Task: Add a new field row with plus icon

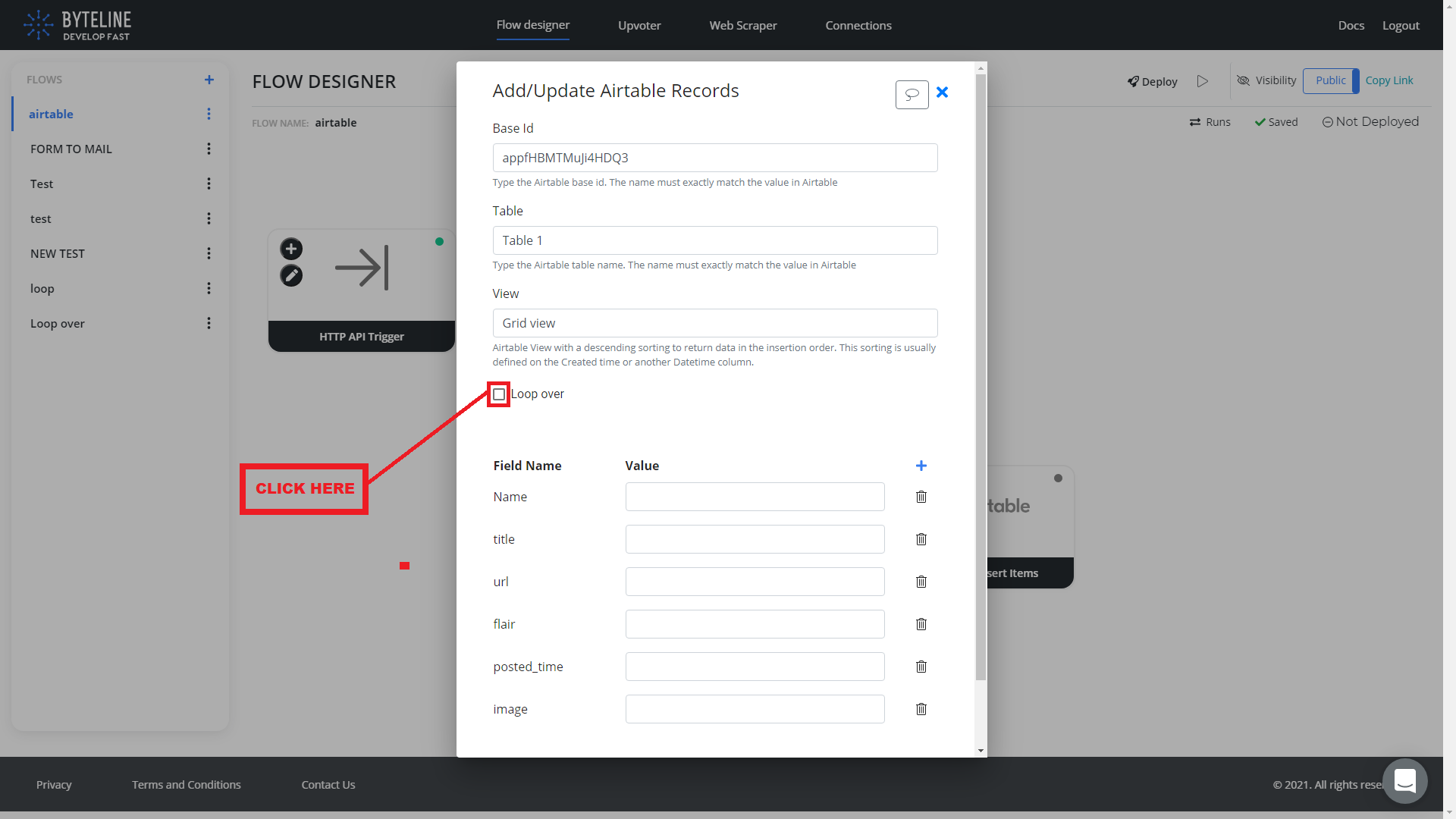Action: [921, 466]
